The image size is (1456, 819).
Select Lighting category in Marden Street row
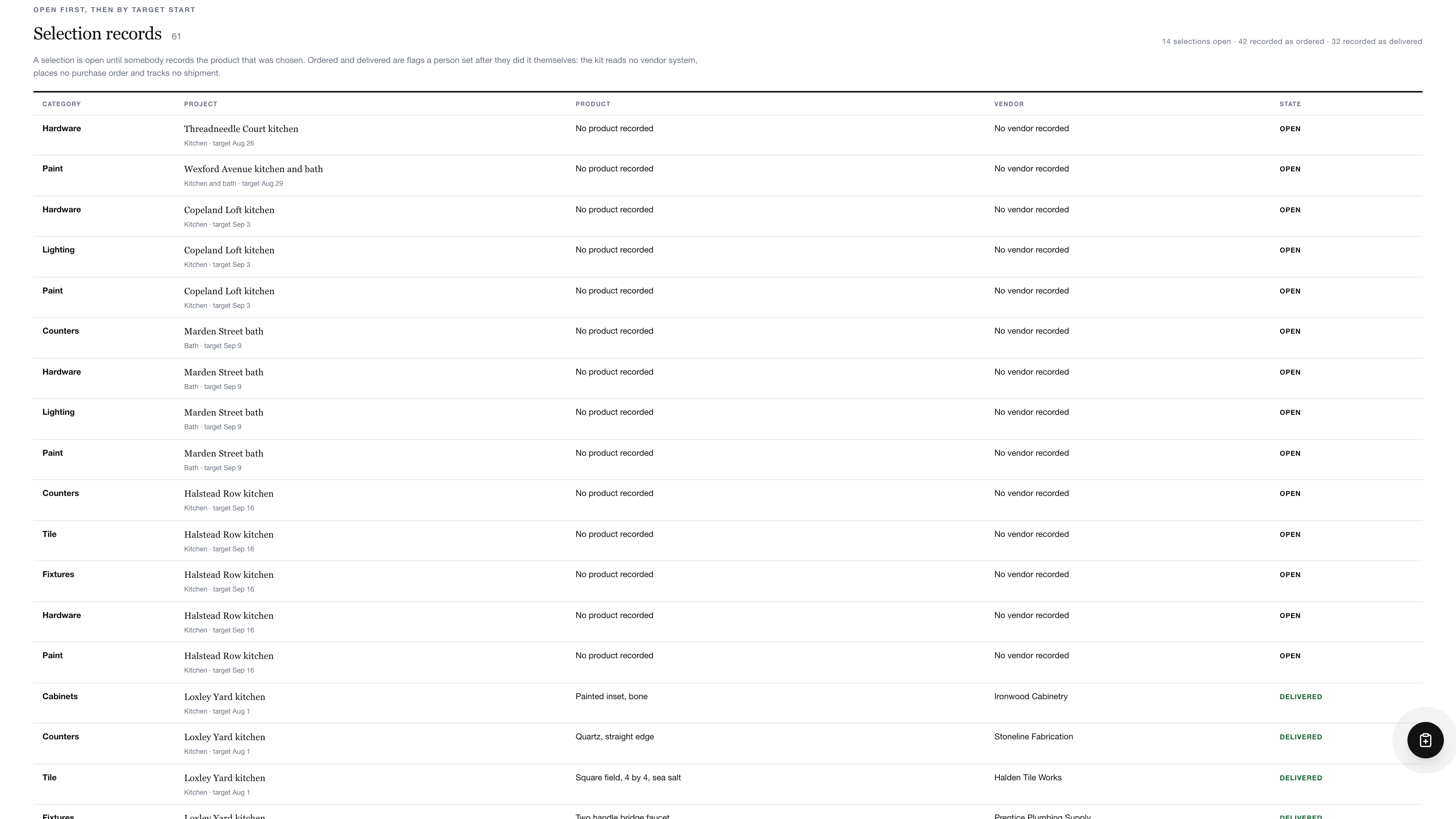point(58,412)
